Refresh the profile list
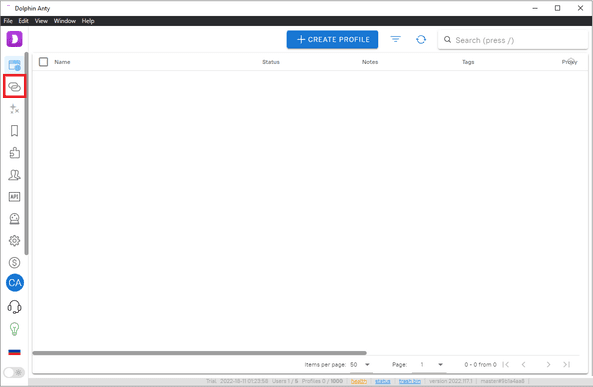Image resolution: width=593 pixels, height=387 pixels. coord(421,39)
